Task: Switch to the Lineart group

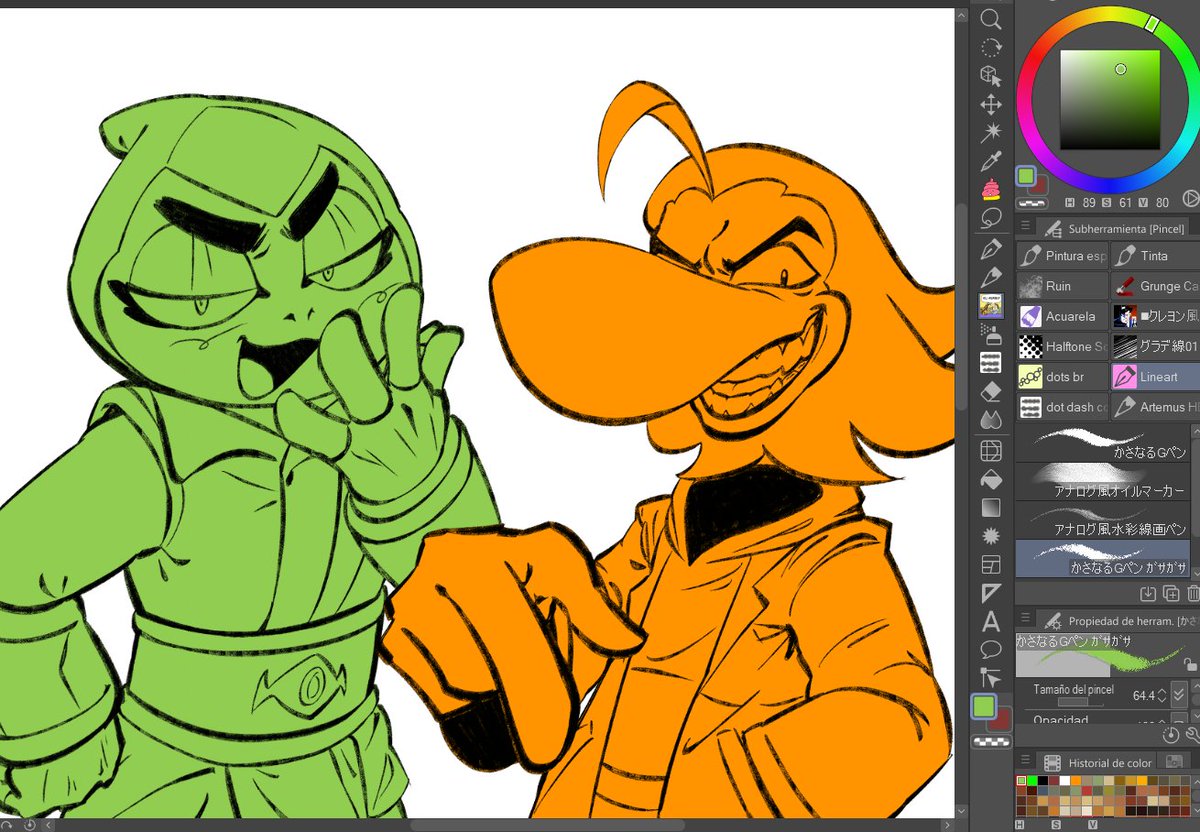Action: (x=1155, y=377)
